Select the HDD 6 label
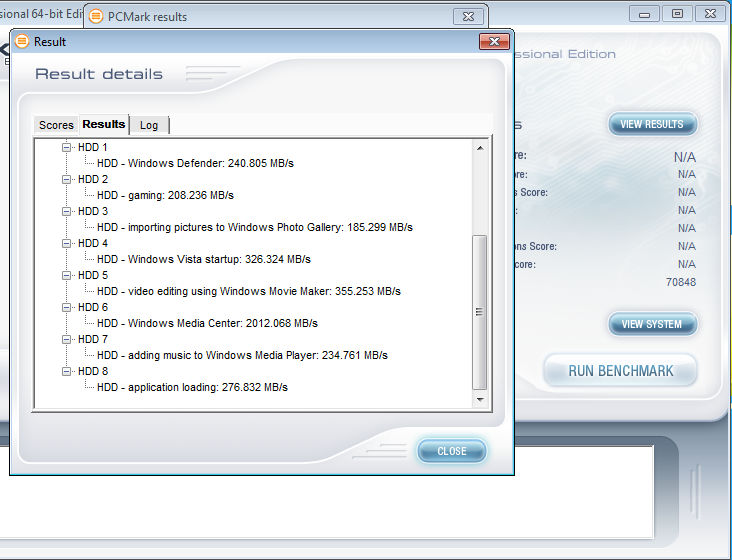The image size is (732, 560). tap(92, 308)
